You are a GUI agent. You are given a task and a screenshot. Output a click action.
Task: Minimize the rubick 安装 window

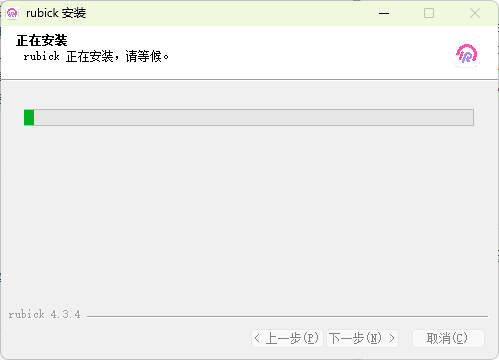tap(384, 13)
